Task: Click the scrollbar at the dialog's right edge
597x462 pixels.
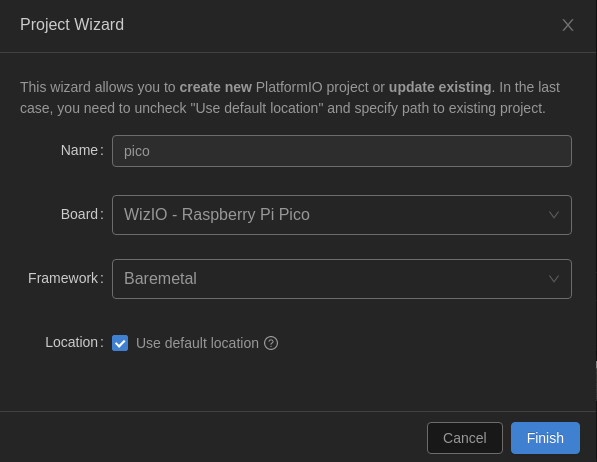Action: coord(596,381)
